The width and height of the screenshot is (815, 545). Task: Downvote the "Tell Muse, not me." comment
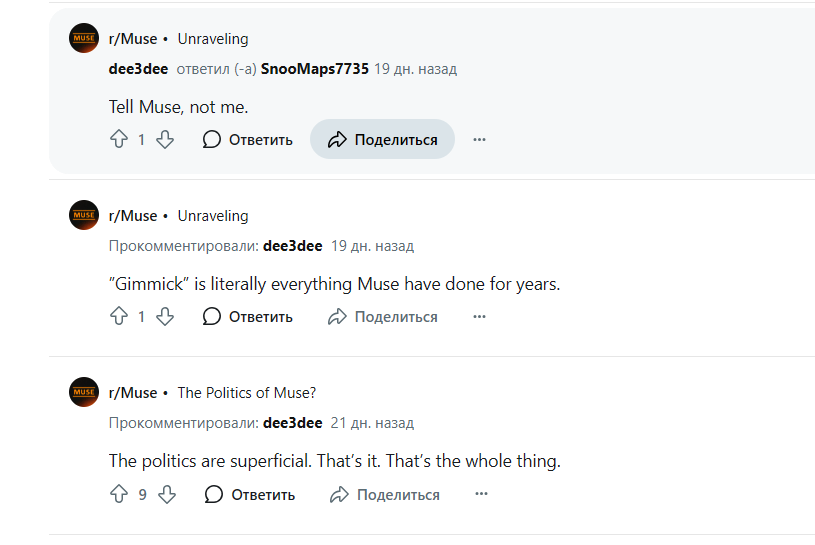point(166,140)
